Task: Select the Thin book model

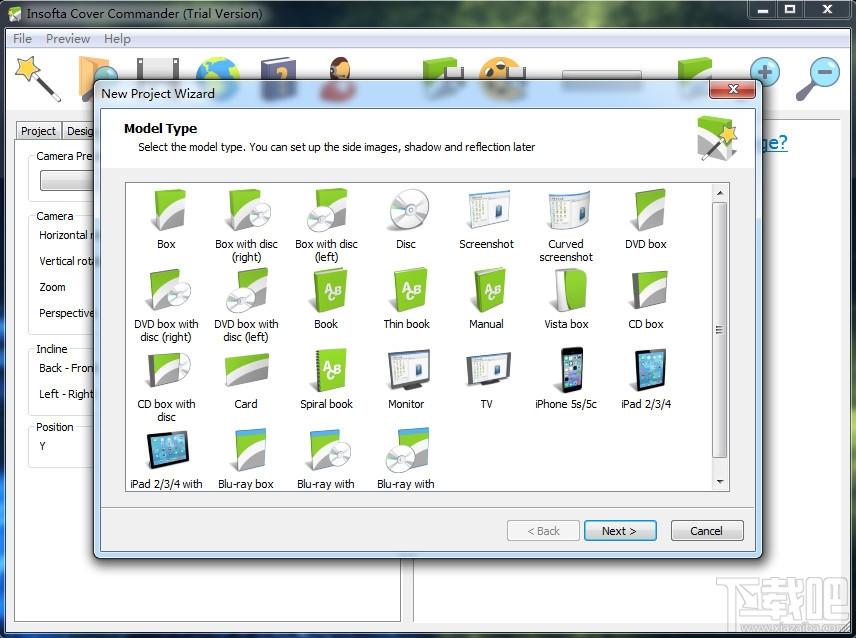Action: click(x=406, y=299)
